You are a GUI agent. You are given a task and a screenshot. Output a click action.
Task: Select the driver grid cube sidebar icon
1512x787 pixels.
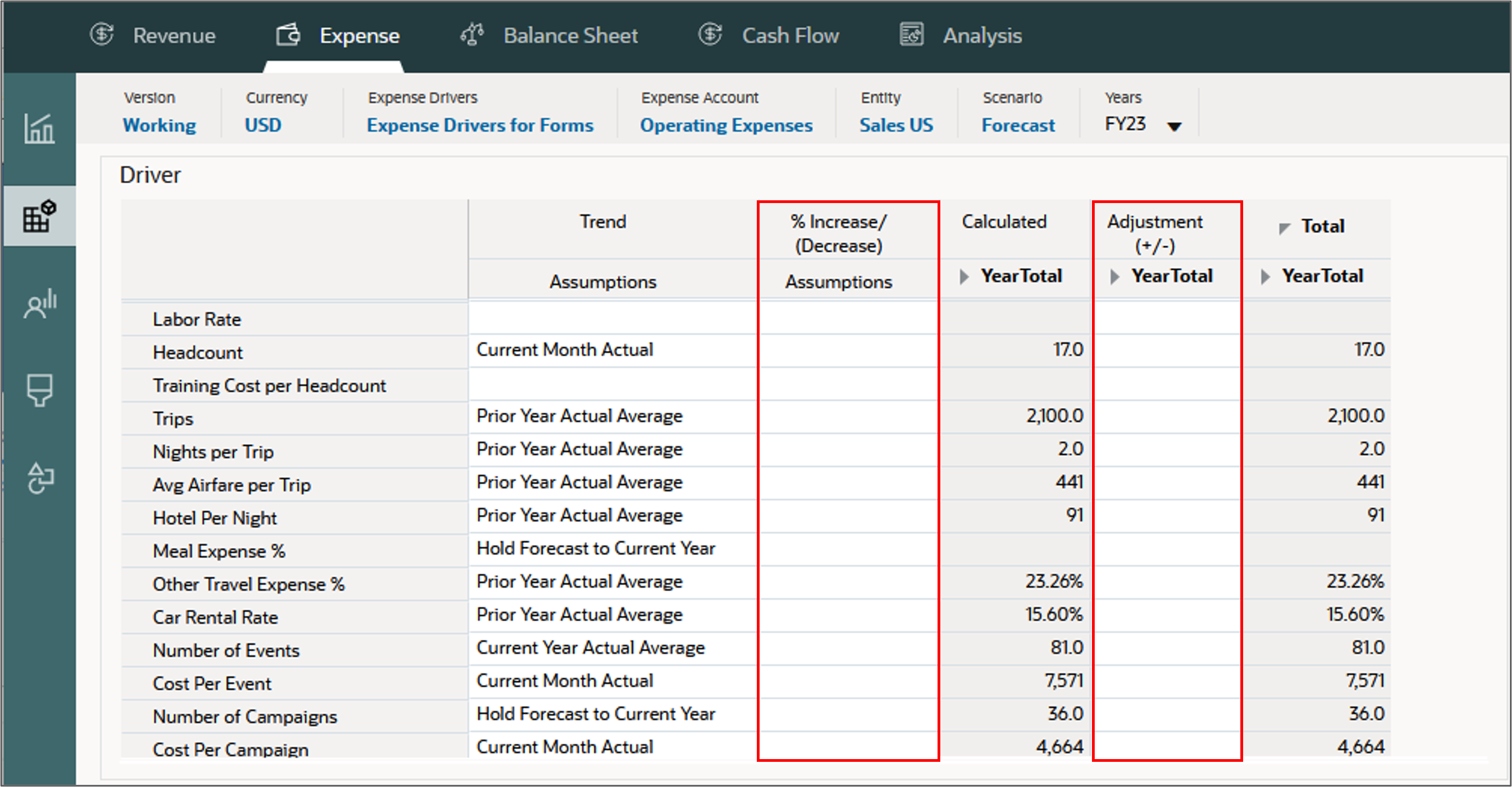[39, 216]
